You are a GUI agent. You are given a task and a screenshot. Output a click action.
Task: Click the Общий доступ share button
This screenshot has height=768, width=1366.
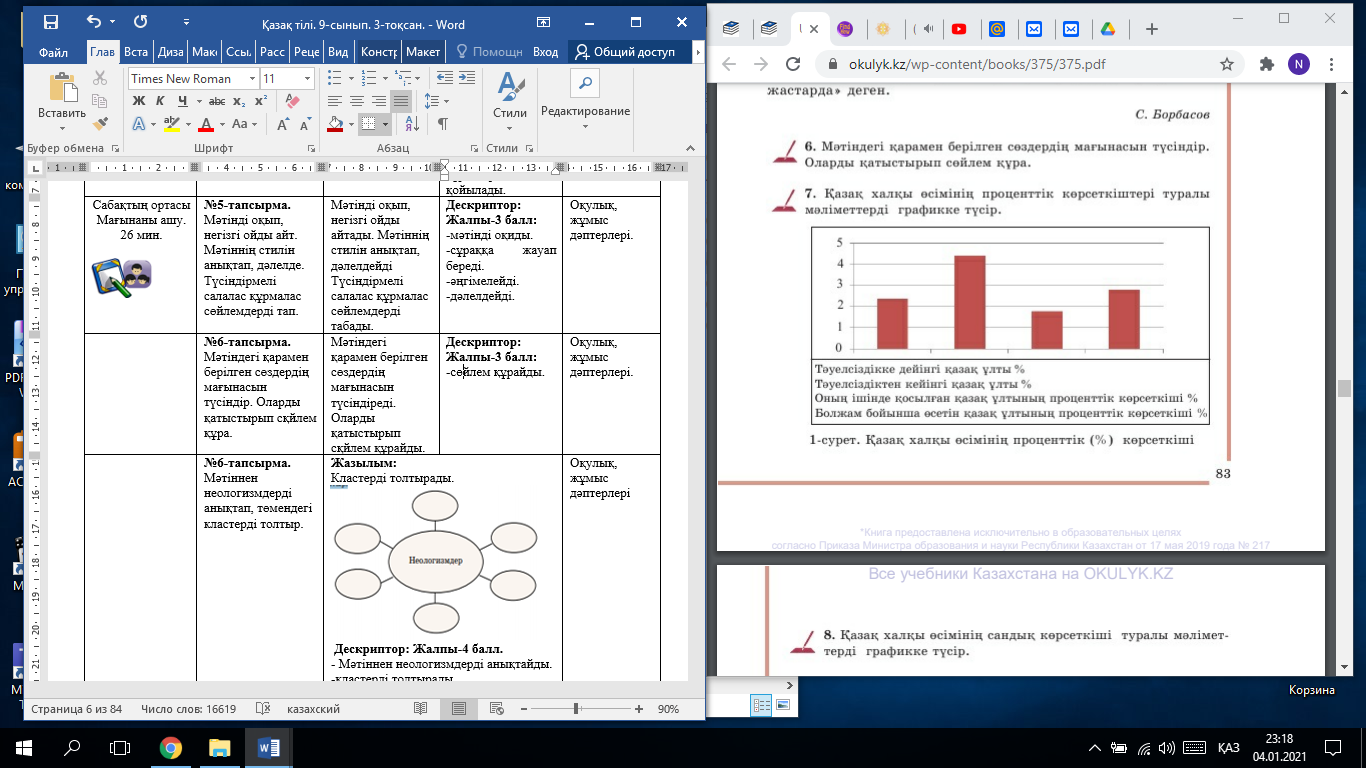625,52
